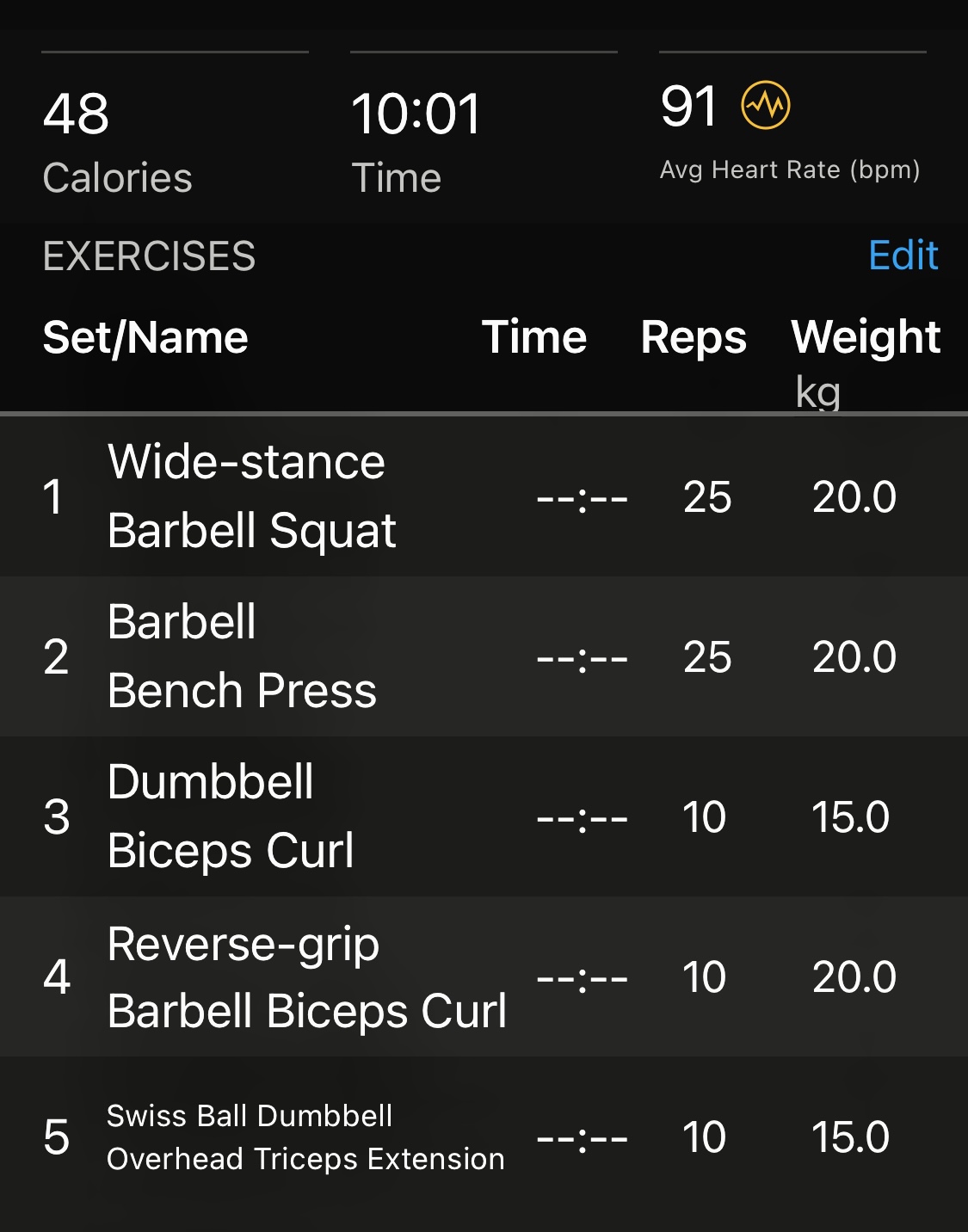Tap 25 reps for set 1
This screenshot has width=968, height=1232.
[707, 497]
